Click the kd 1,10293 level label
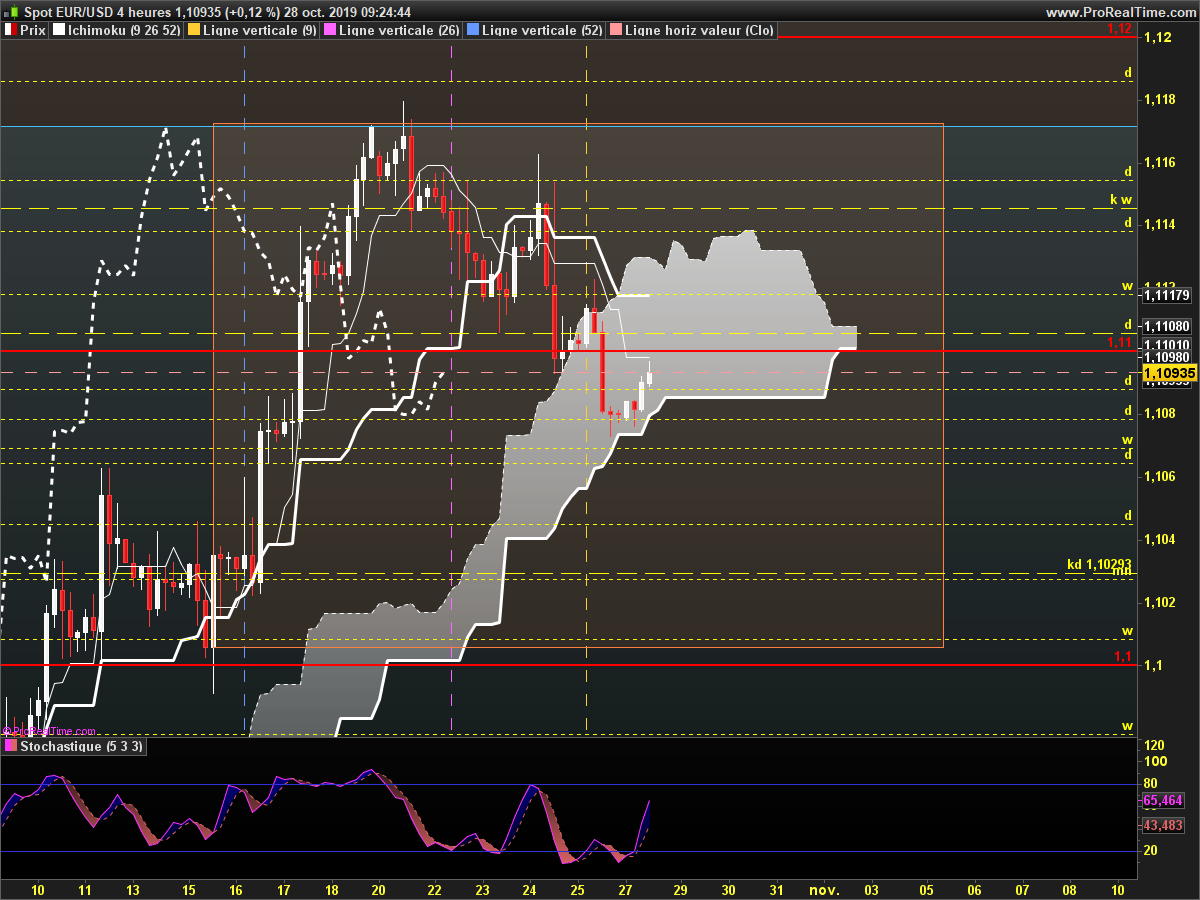 pos(1099,565)
